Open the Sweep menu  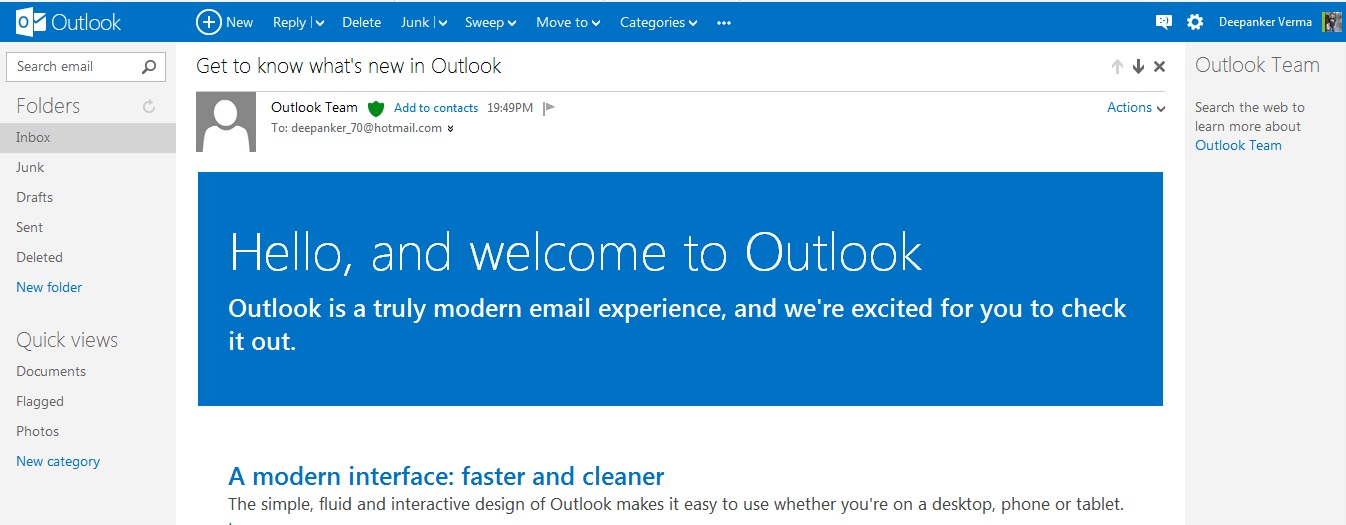click(490, 22)
